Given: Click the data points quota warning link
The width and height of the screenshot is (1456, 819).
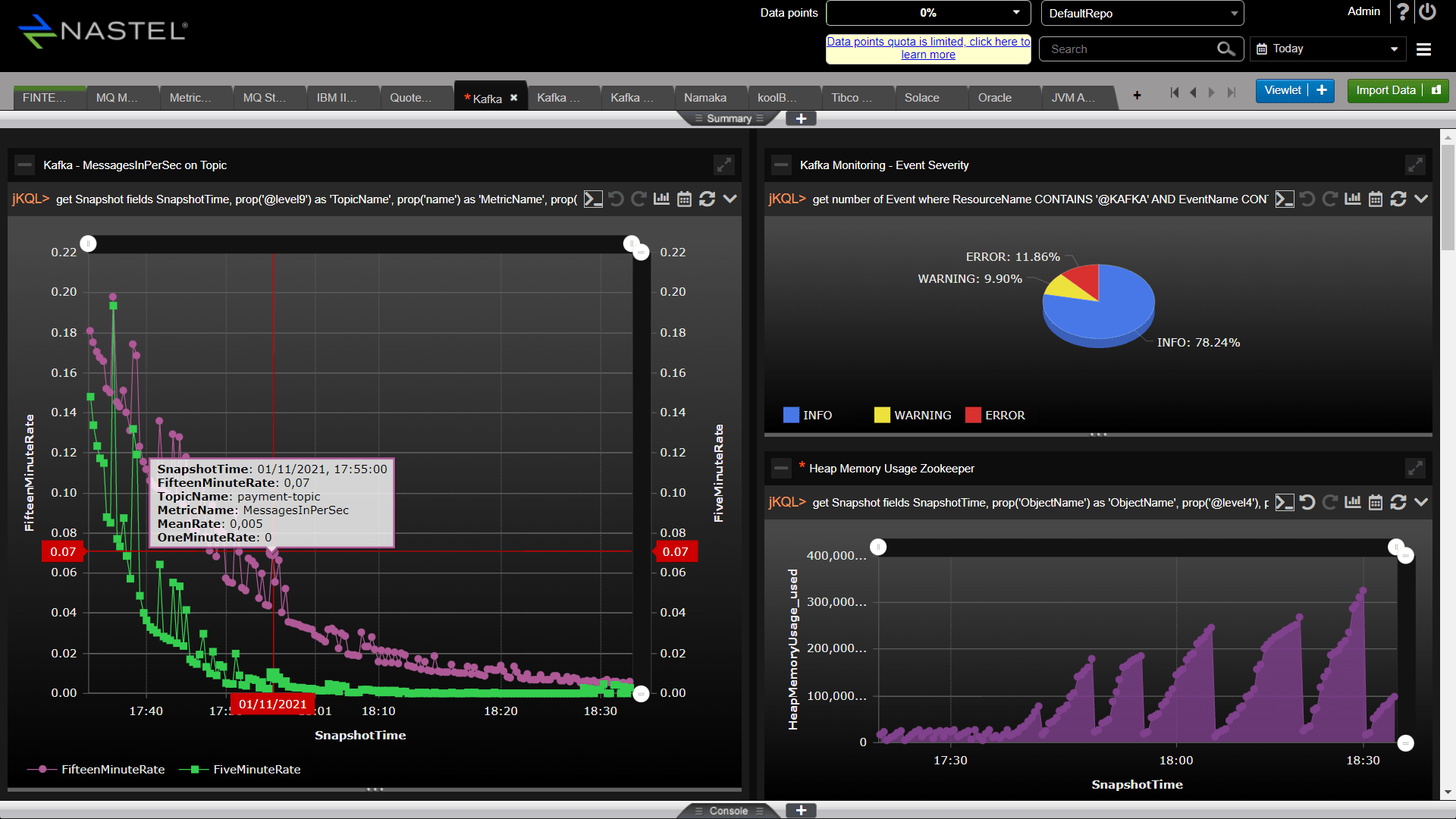Looking at the screenshot, I should [928, 47].
